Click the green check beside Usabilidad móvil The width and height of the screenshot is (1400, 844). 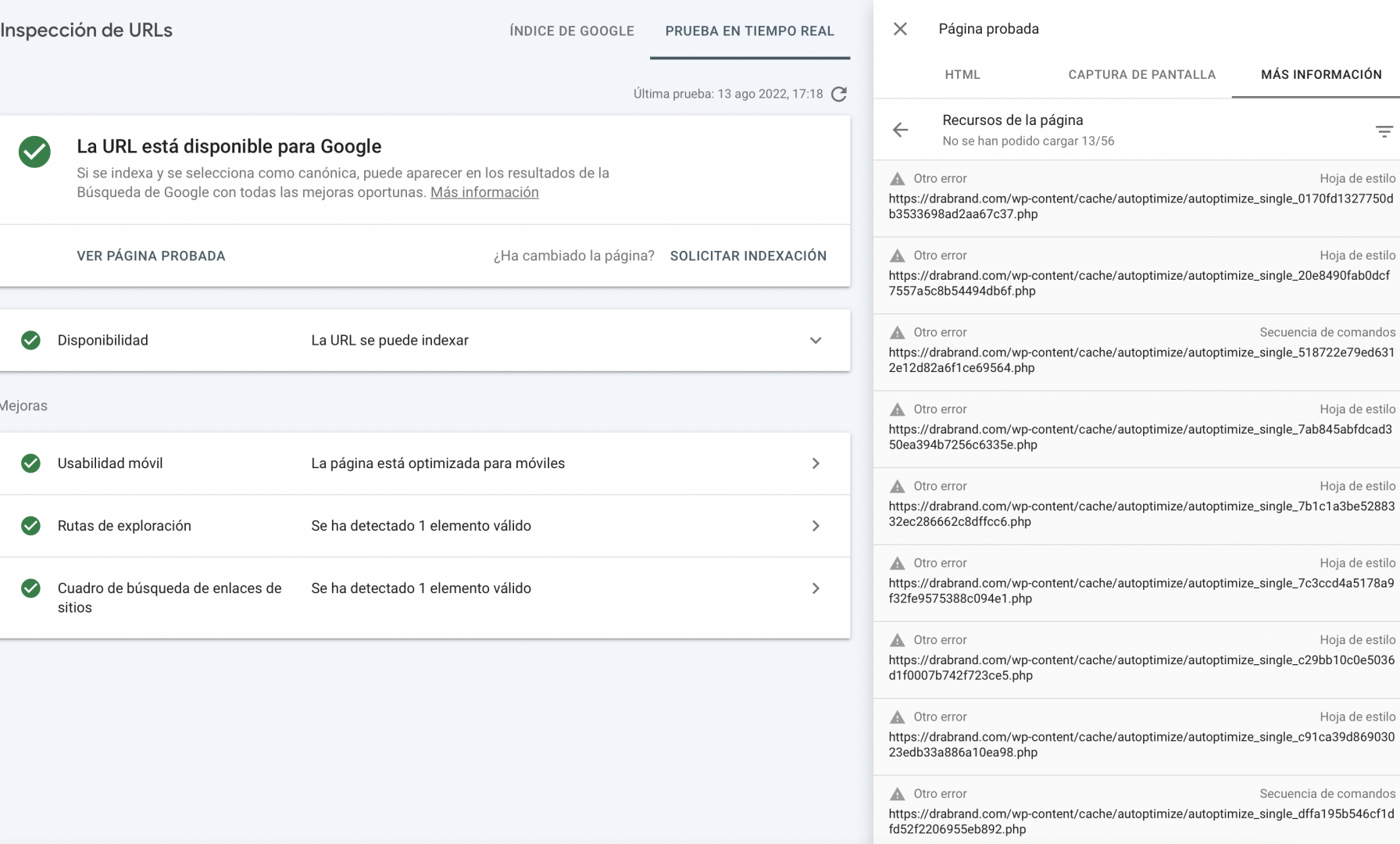point(30,463)
